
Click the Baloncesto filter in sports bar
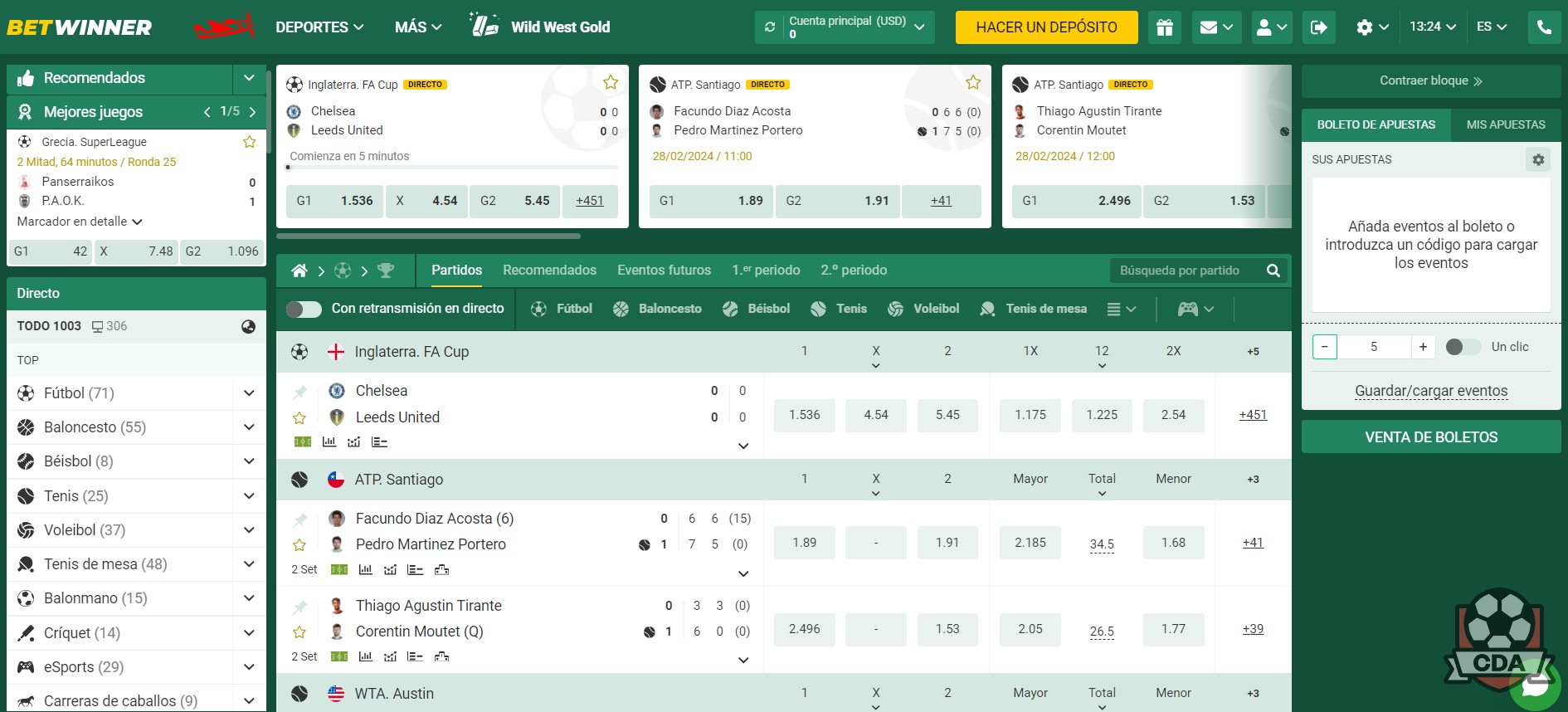(657, 309)
